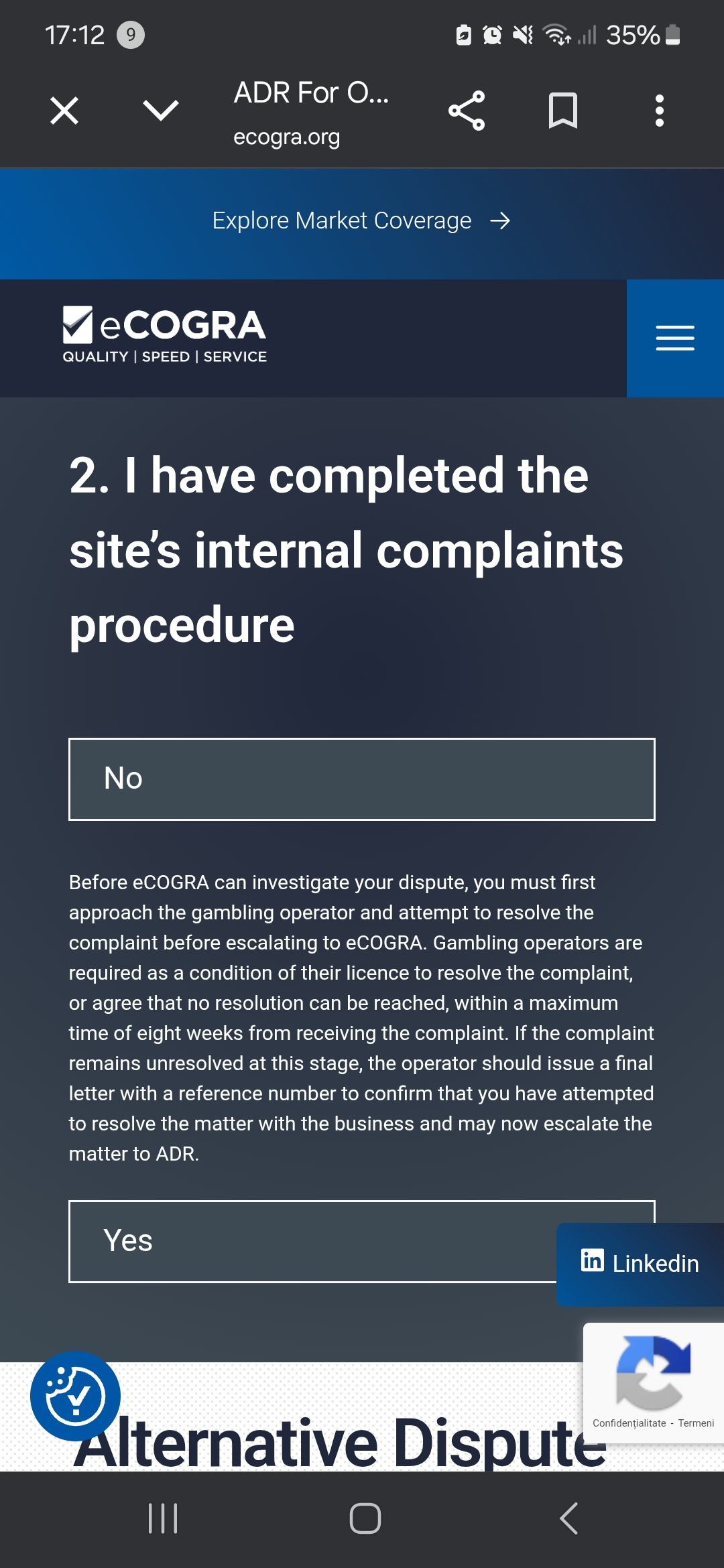Select the No answer option

[x=362, y=779]
